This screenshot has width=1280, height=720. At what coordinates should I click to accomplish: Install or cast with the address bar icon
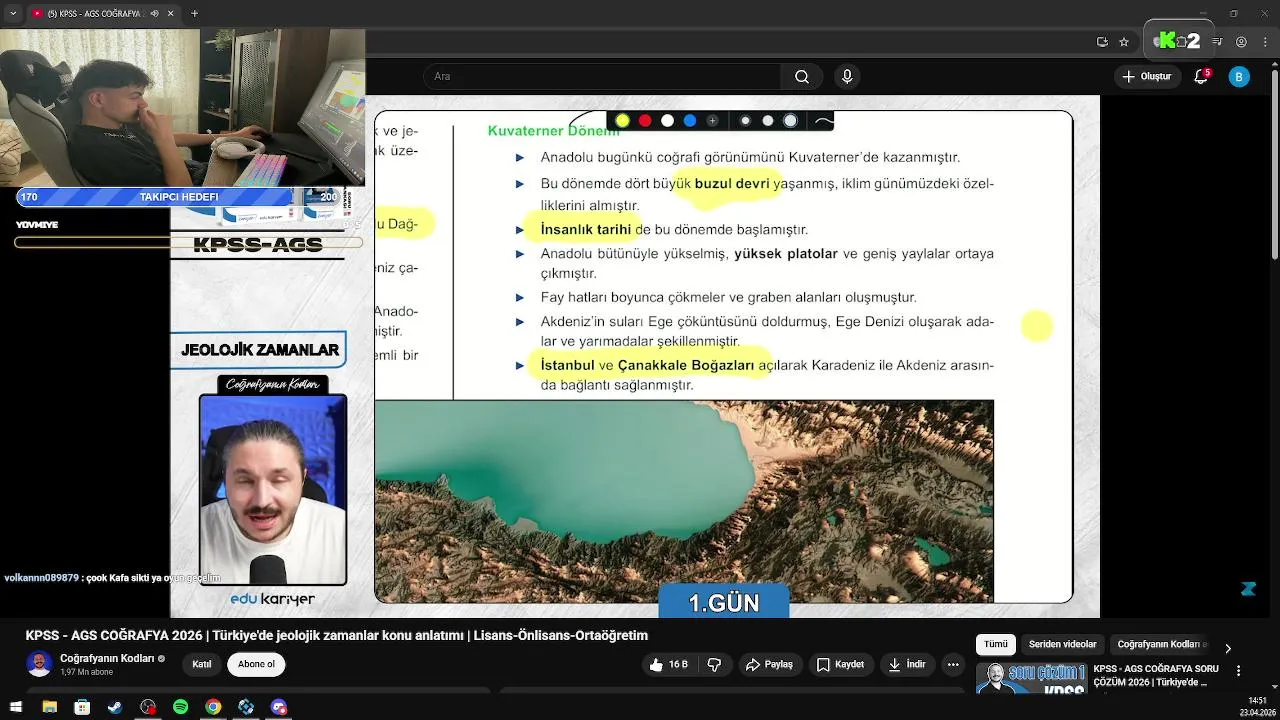pyautogui.click(x=1102, y=42)
